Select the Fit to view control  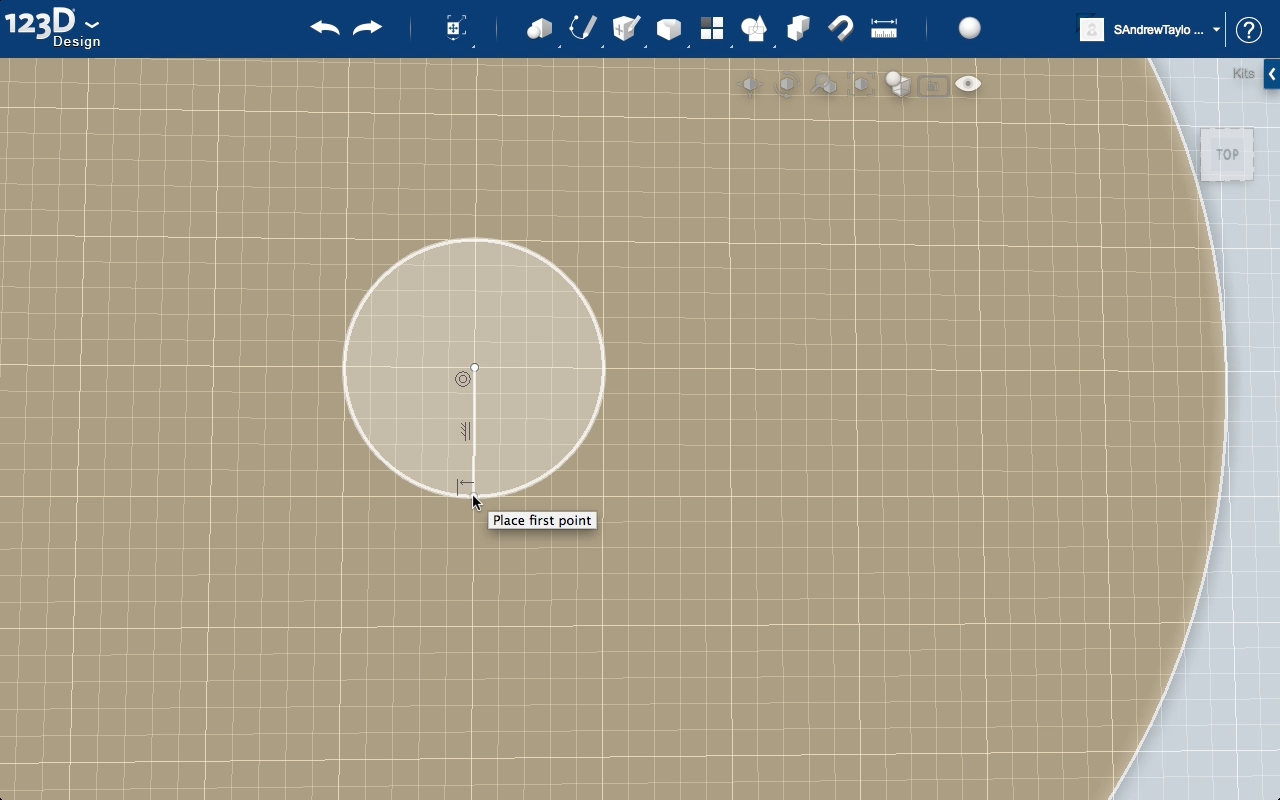pyautogui.click(x=861, y=85)
